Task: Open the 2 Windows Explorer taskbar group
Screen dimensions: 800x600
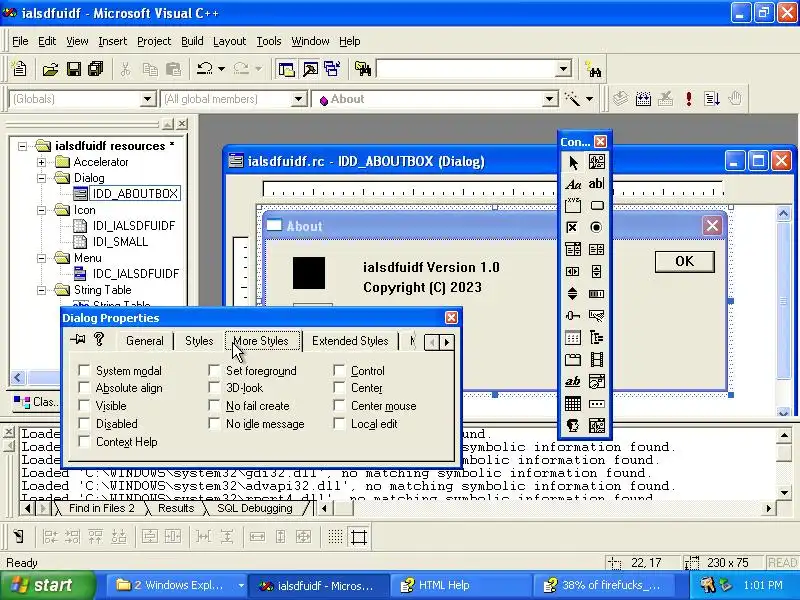Action: [179, 585]
